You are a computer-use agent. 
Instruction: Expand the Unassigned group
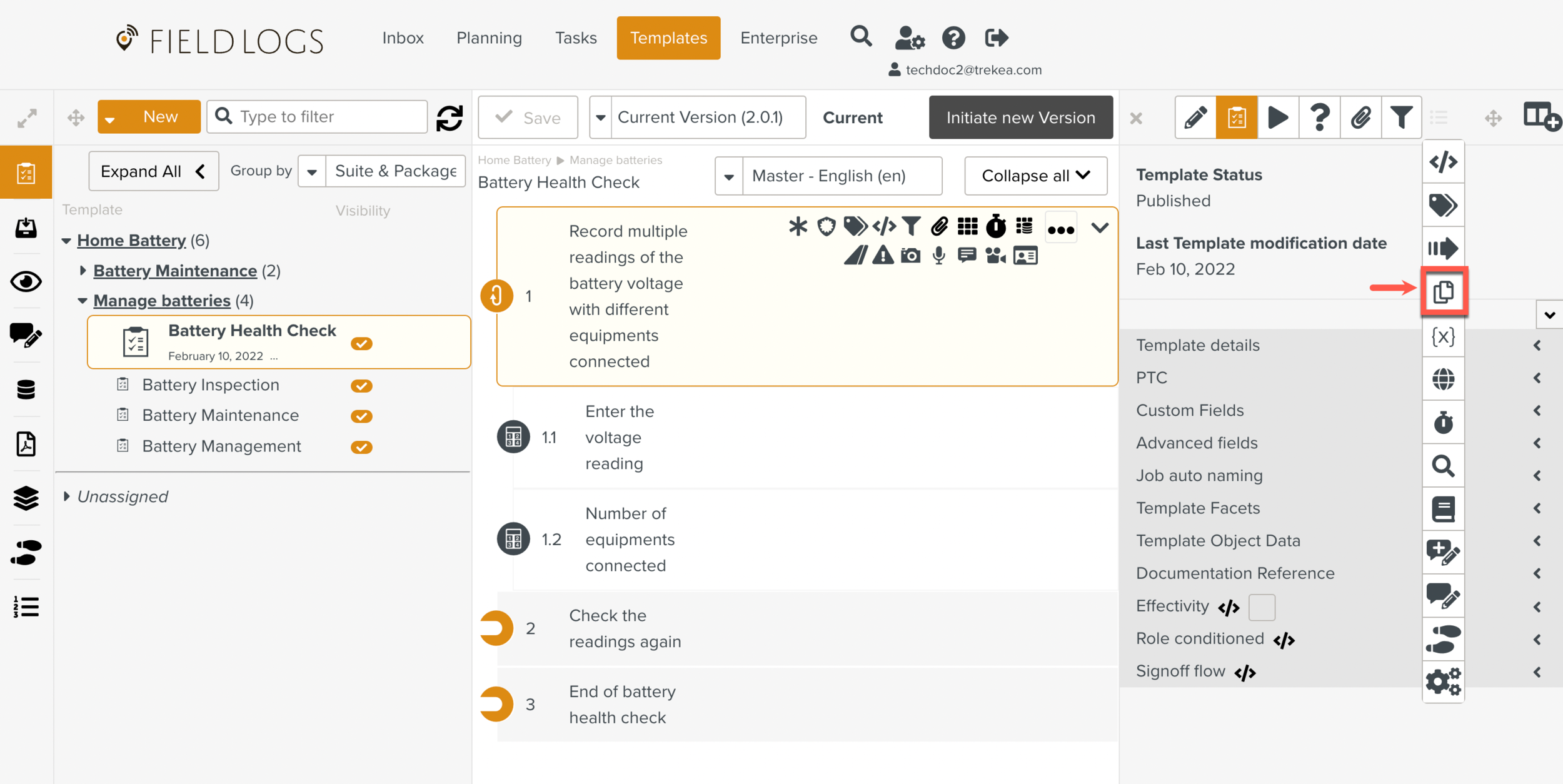point(66,496)
